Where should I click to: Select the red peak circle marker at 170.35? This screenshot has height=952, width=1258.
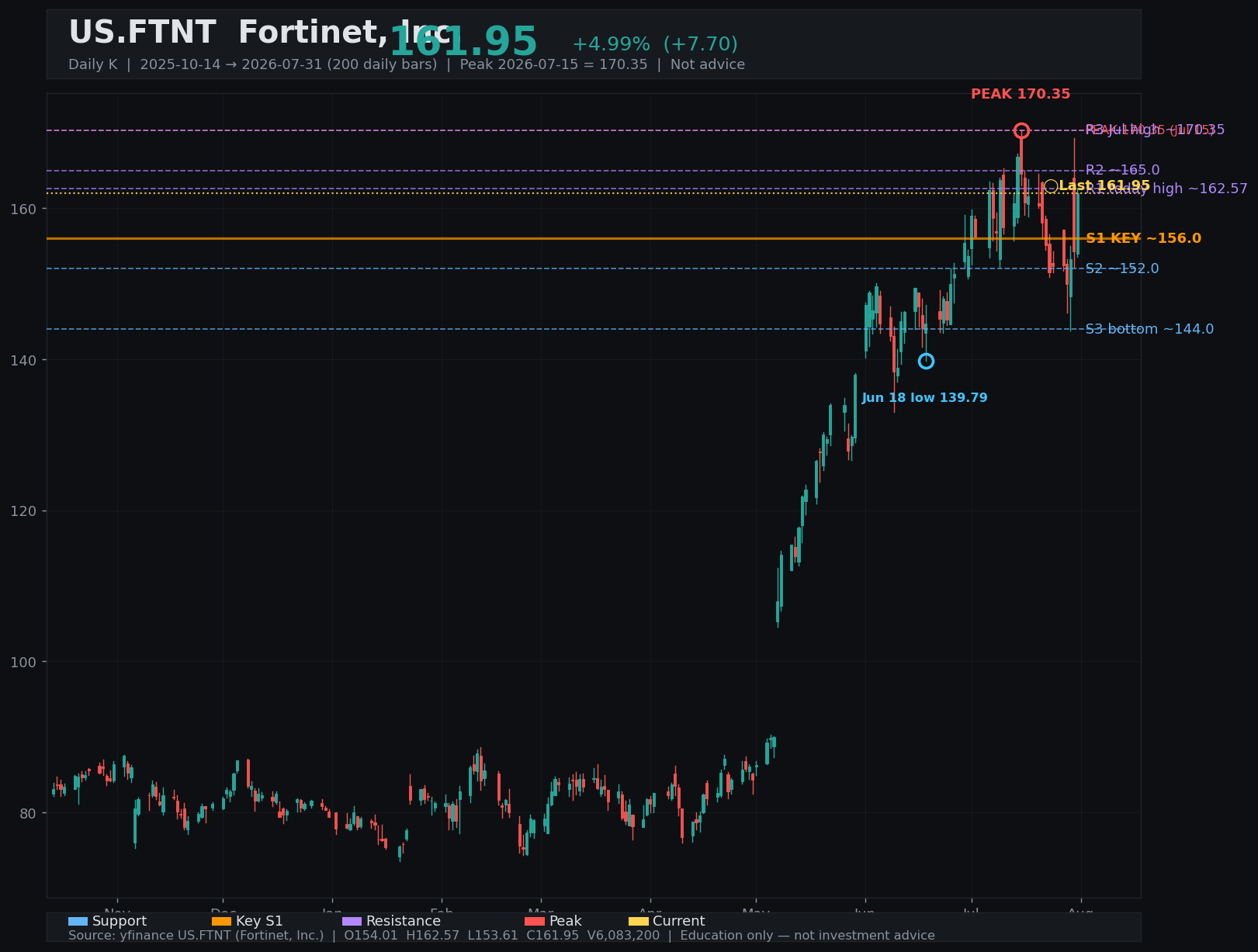tap(1021, 130)
